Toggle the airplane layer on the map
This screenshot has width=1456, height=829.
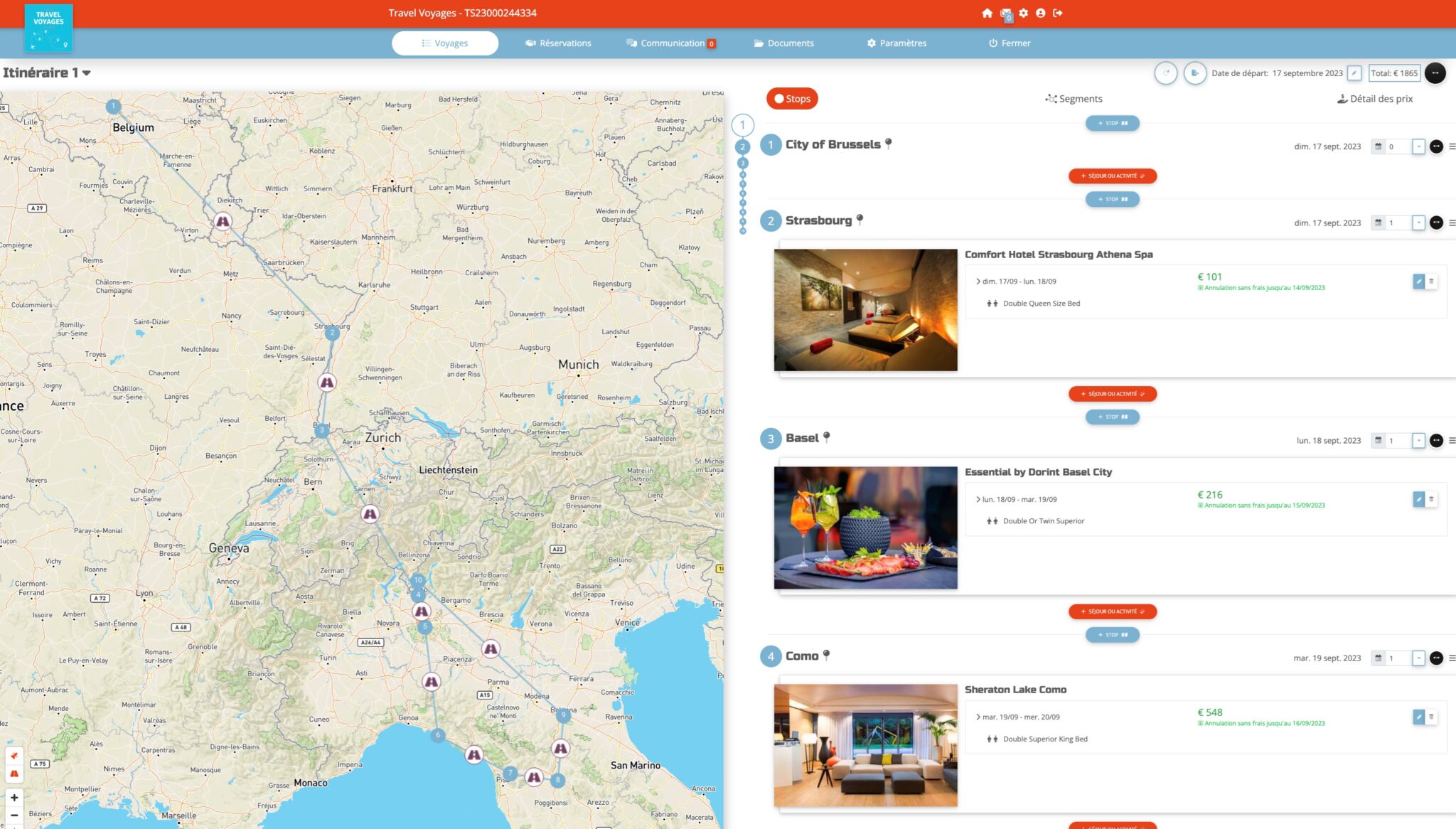pyautogui.click(x=14, y=756)
